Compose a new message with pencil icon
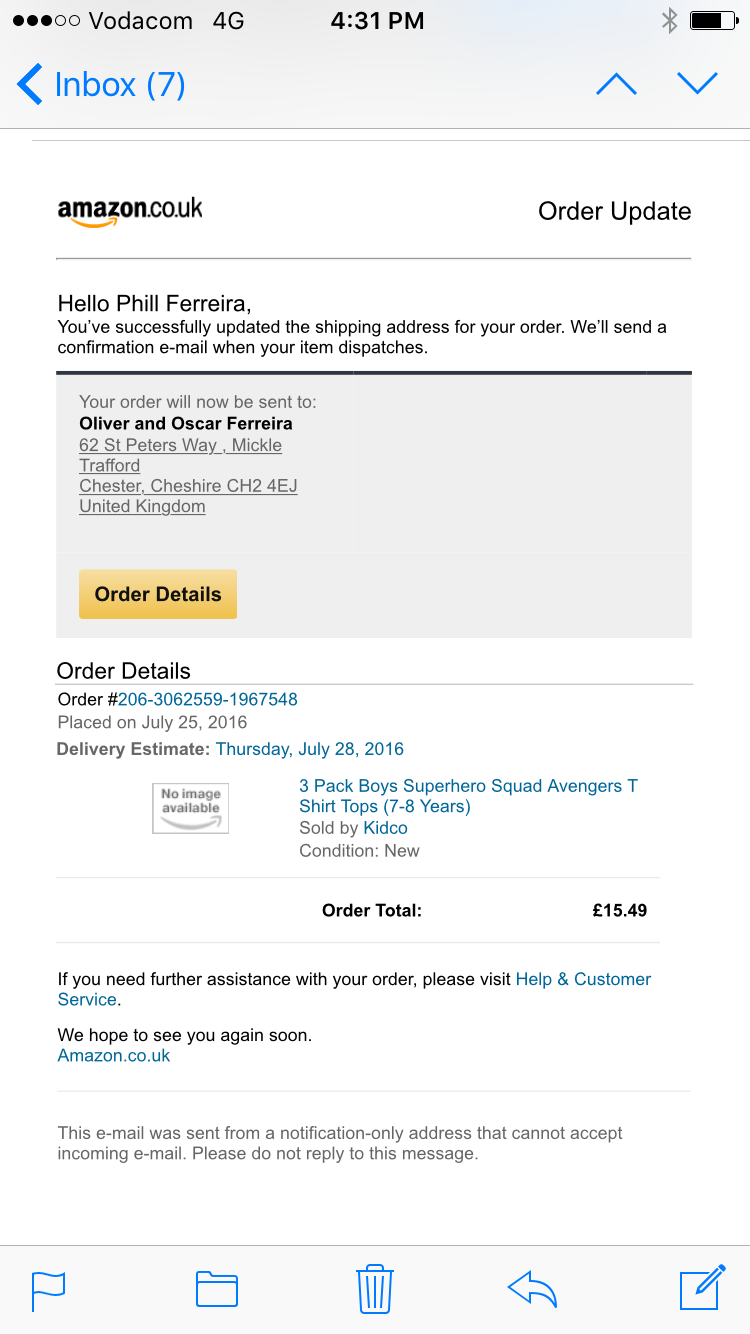Viewport: 750px width, 1334px height. 702,1287
